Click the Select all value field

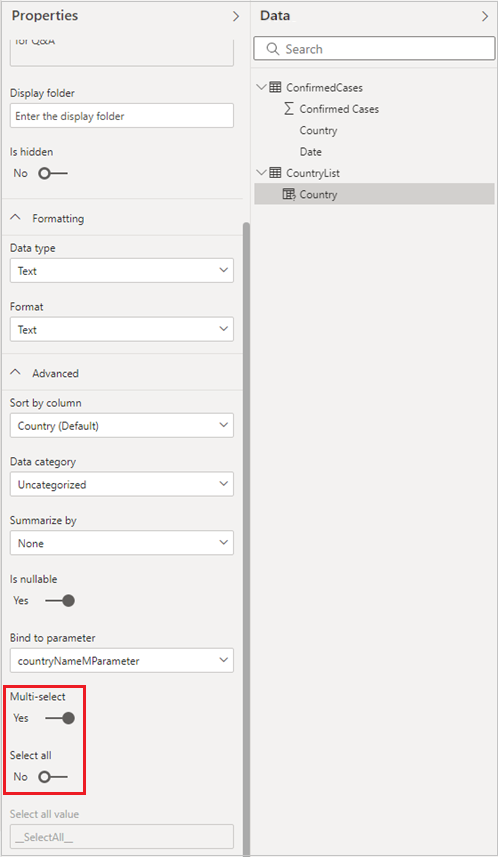(122, 837)
